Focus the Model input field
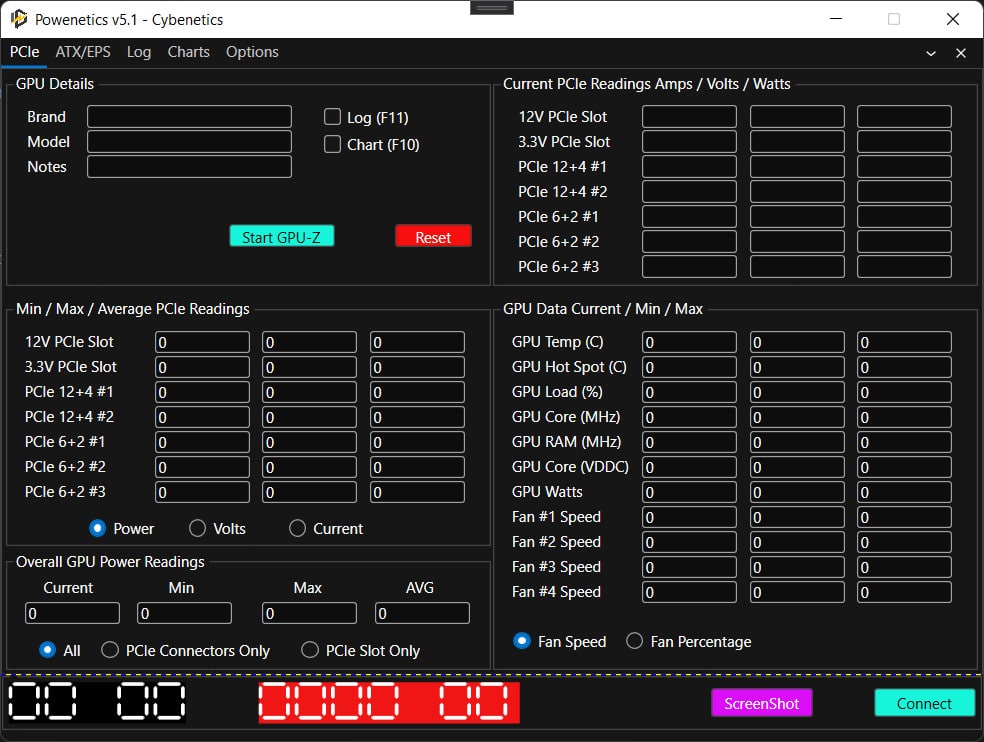Image resolution: width=984 pixels, height=742 pixels. (190, 142)
